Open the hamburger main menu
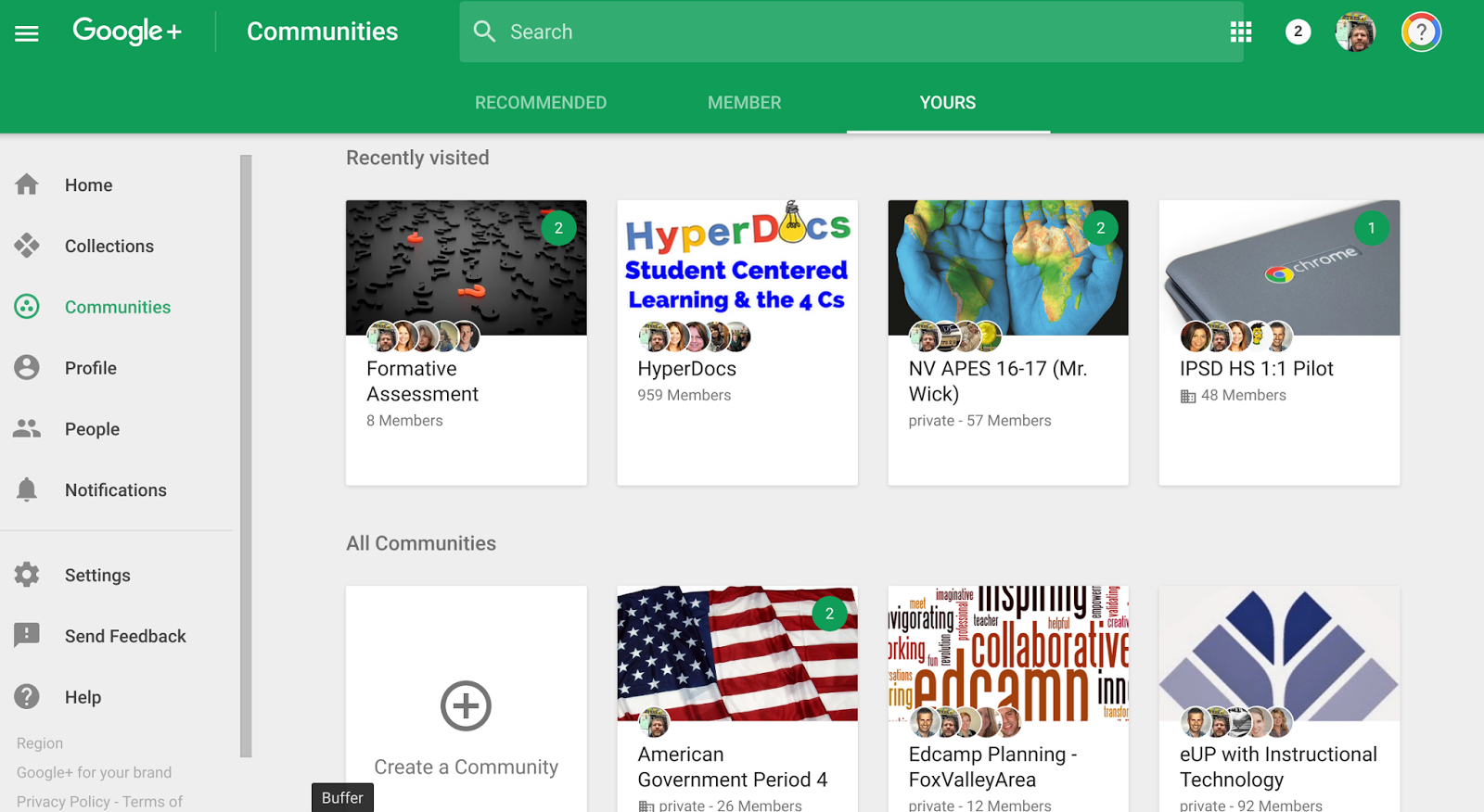1484x812 pixels. pos(27,33)
